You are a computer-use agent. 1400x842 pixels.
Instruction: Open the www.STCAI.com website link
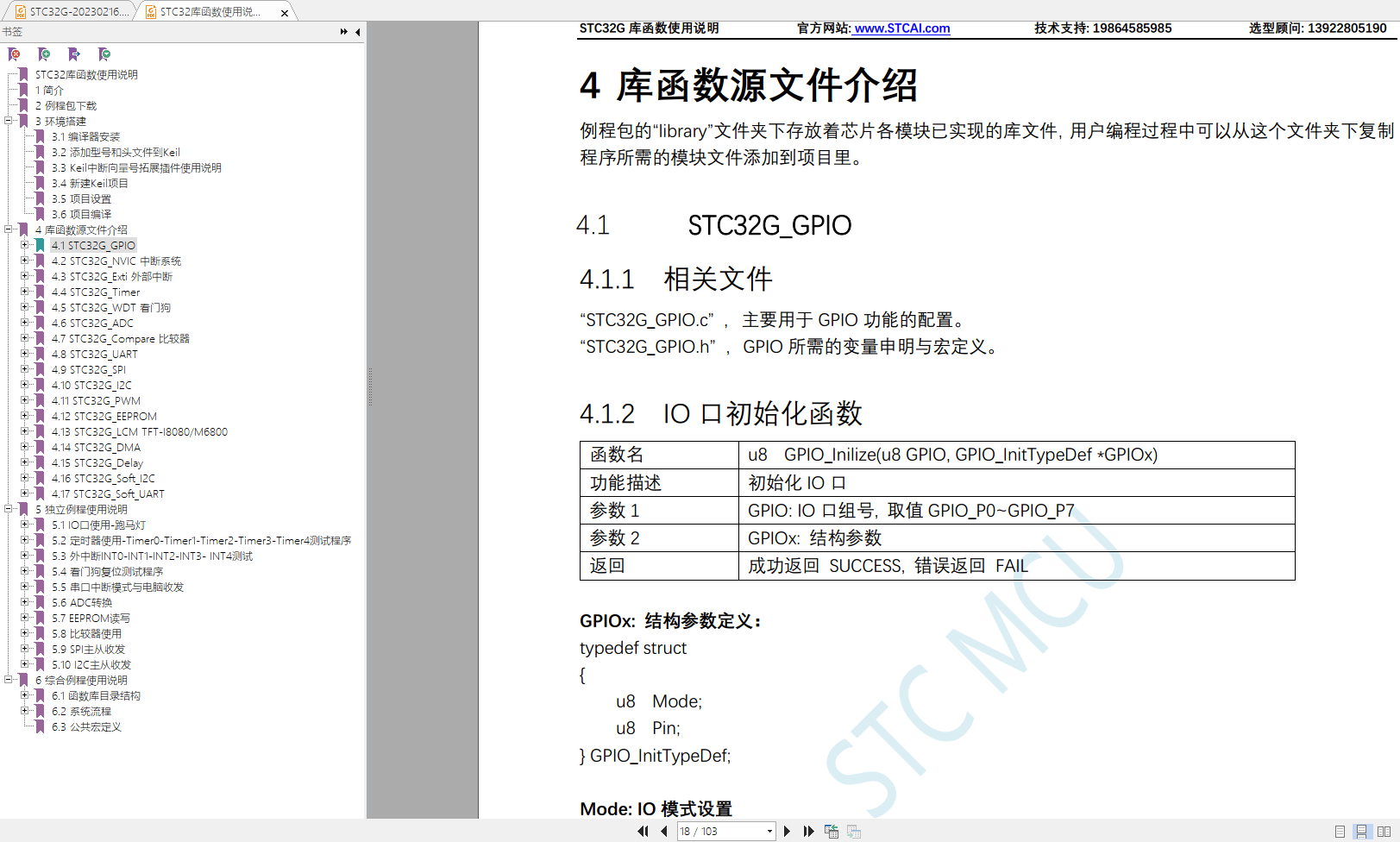click(901, 28)
